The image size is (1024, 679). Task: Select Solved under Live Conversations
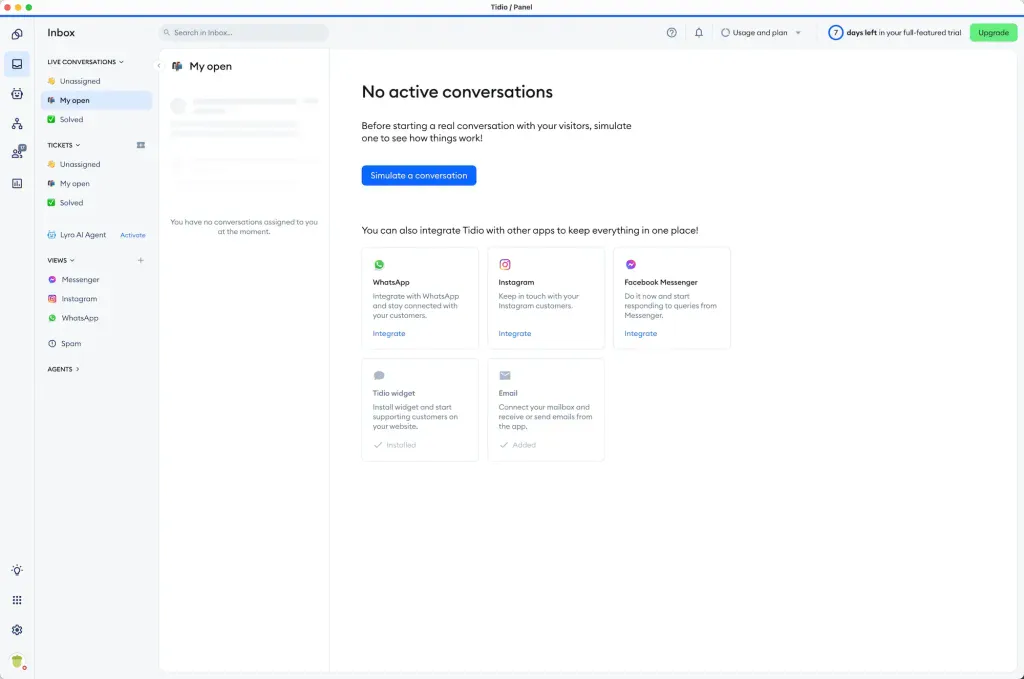click(97, 119)
